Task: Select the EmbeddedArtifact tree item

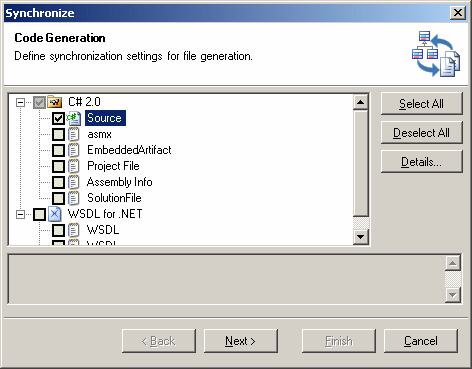Action: tap(129, 150)
